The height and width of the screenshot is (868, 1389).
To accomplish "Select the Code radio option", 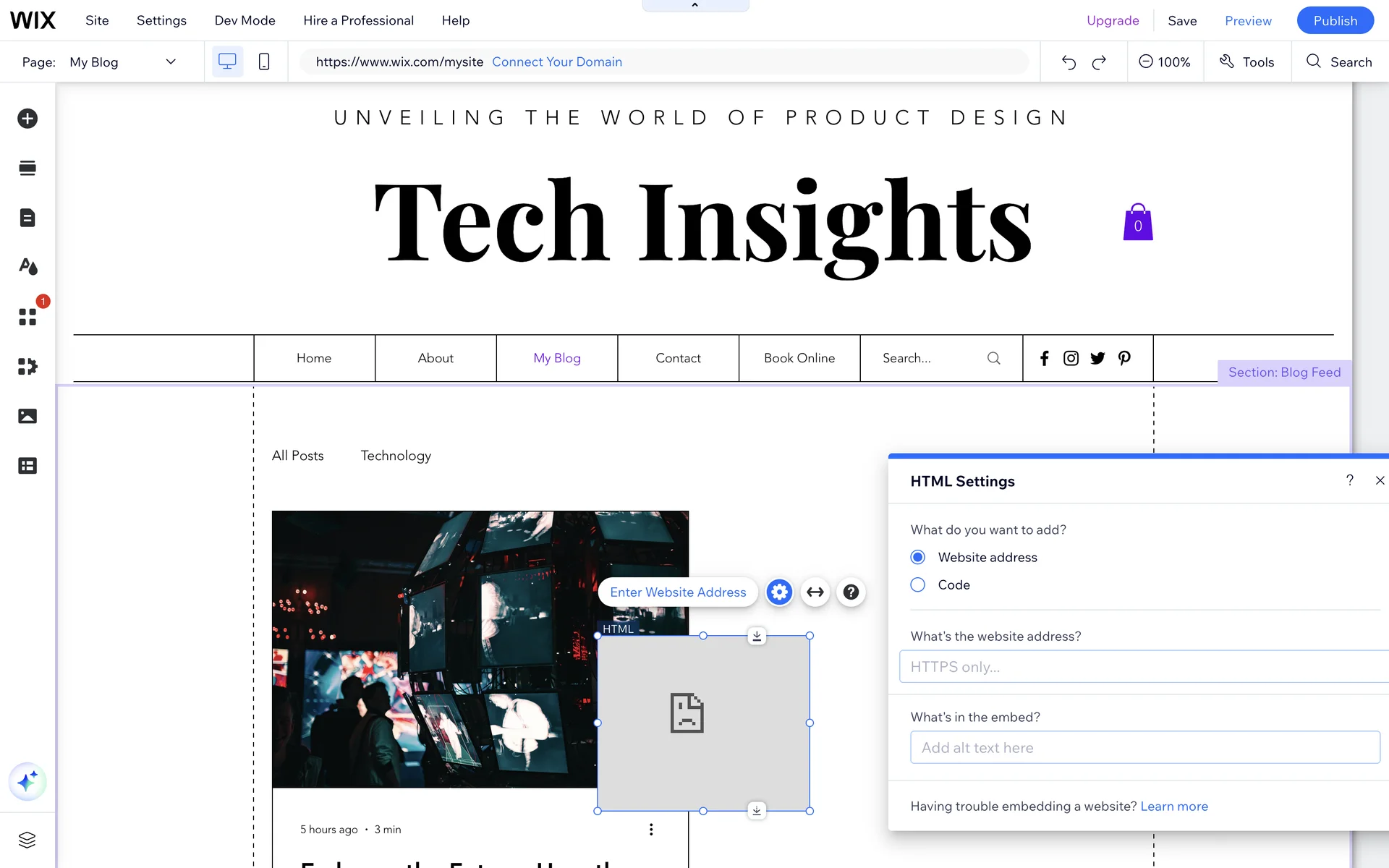I will pos(918,584).
